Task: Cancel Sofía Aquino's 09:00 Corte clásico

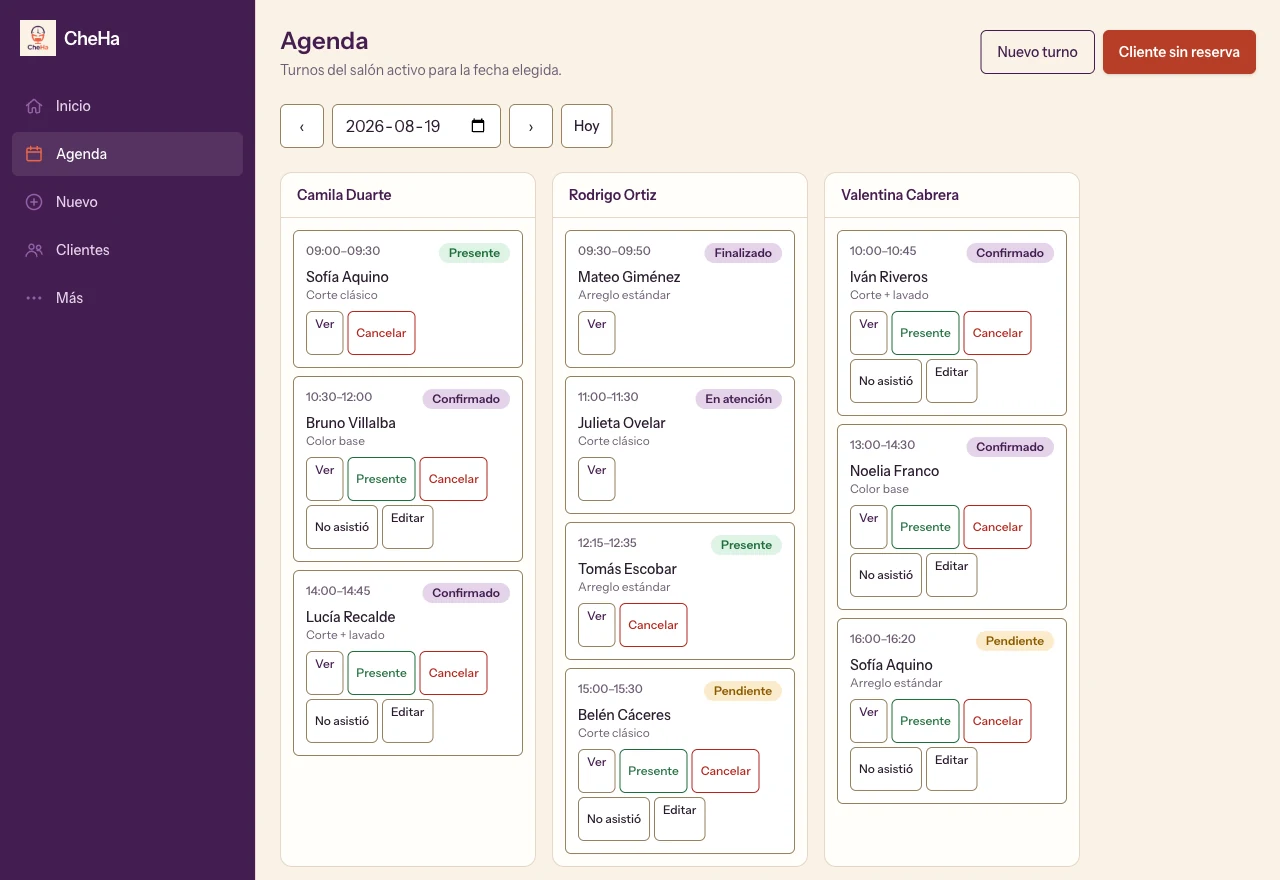Action: point(381,333)
